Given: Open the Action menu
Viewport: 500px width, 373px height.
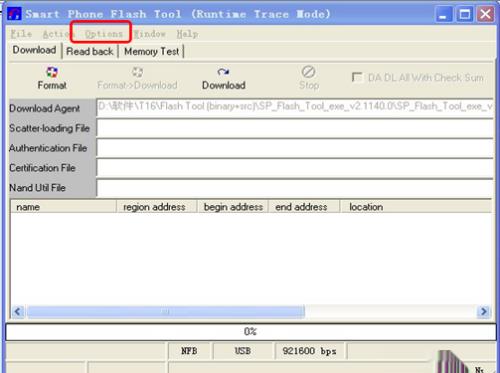Looking at the screenshot, I should click(57, 34).
